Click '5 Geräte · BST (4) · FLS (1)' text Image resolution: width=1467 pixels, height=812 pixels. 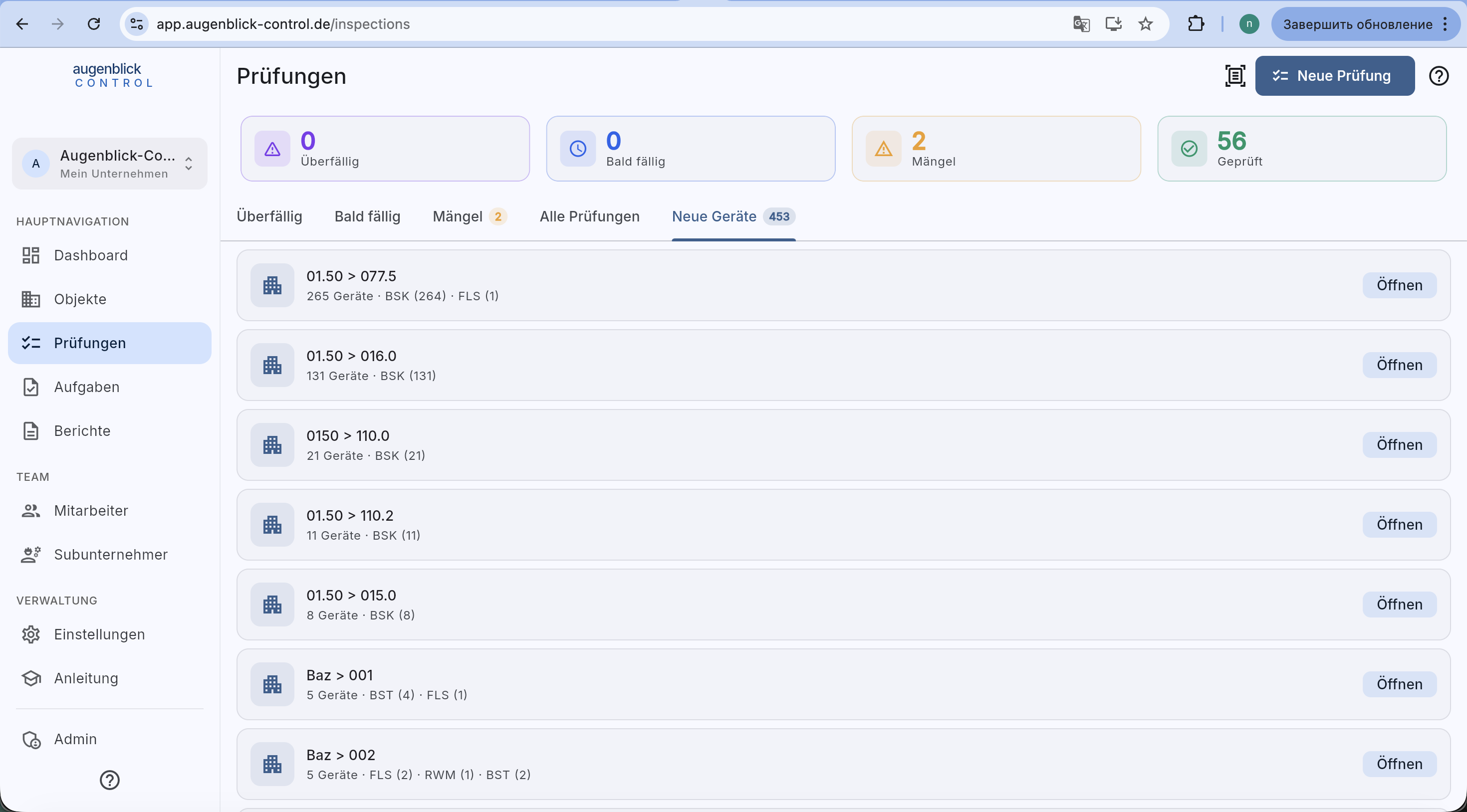click(387, 695)
